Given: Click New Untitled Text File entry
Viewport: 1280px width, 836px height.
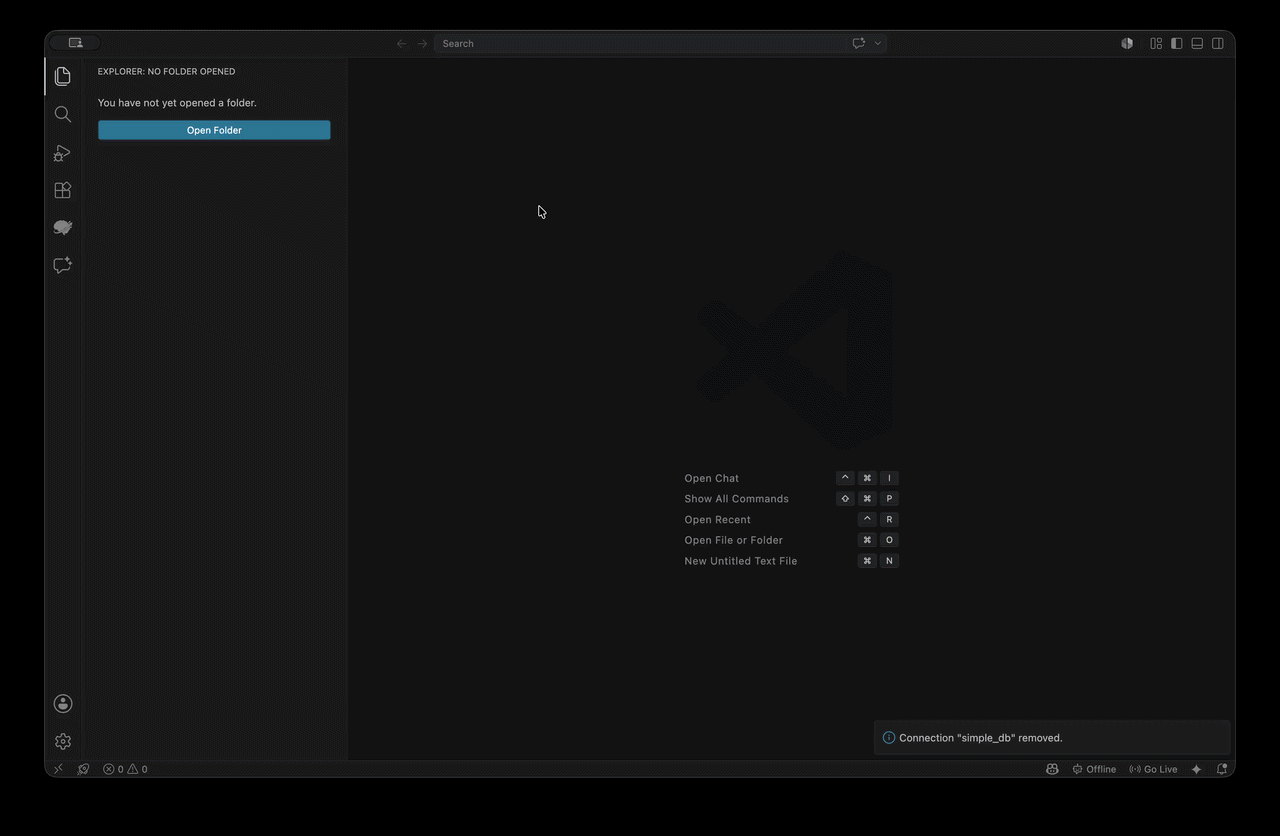Looking at the screenshot, I should [x=791, y=561].
